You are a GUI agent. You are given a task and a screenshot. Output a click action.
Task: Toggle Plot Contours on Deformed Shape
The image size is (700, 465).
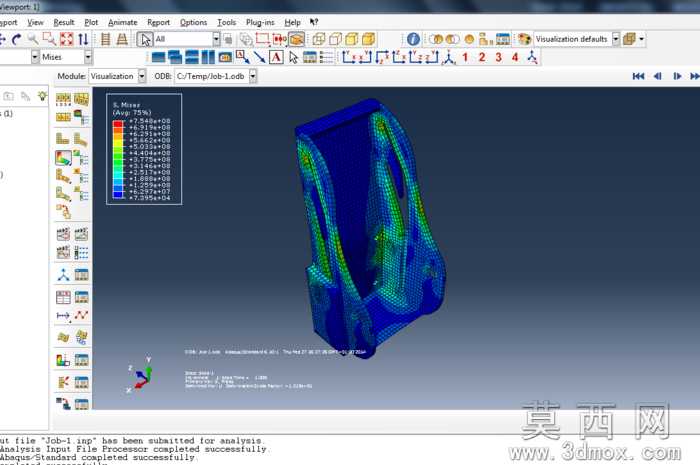63,158
